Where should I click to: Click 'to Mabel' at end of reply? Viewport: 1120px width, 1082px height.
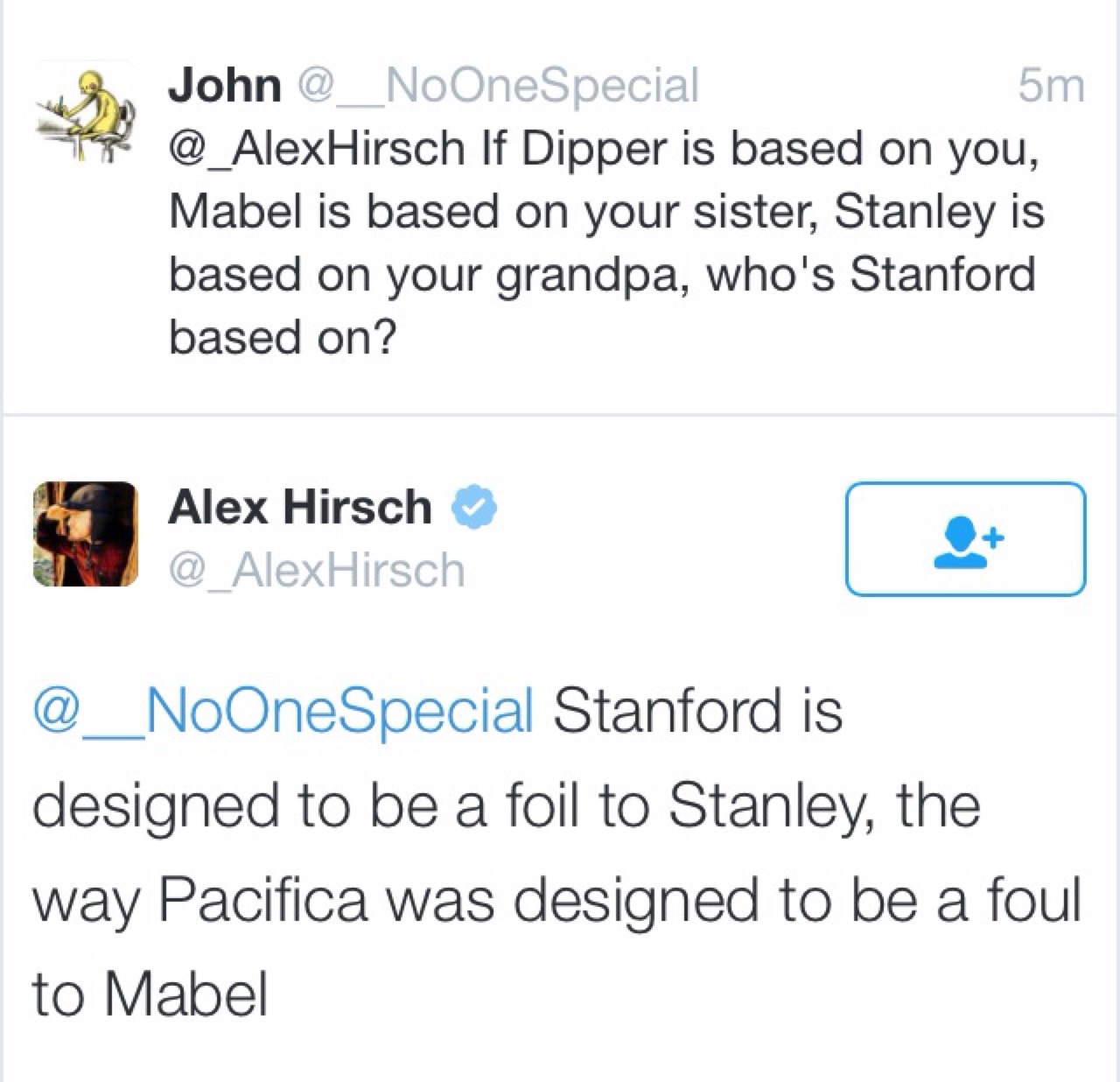tap(150, 994)
